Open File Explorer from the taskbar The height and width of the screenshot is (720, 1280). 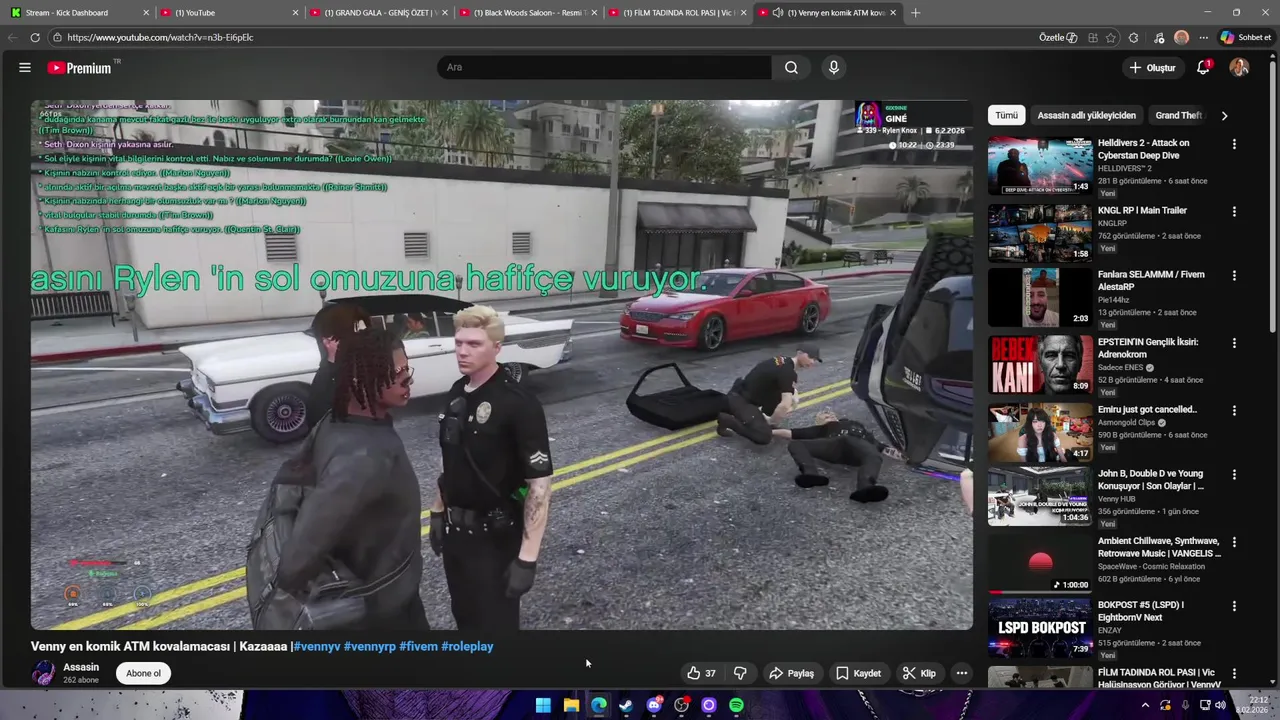pos(571,705)
